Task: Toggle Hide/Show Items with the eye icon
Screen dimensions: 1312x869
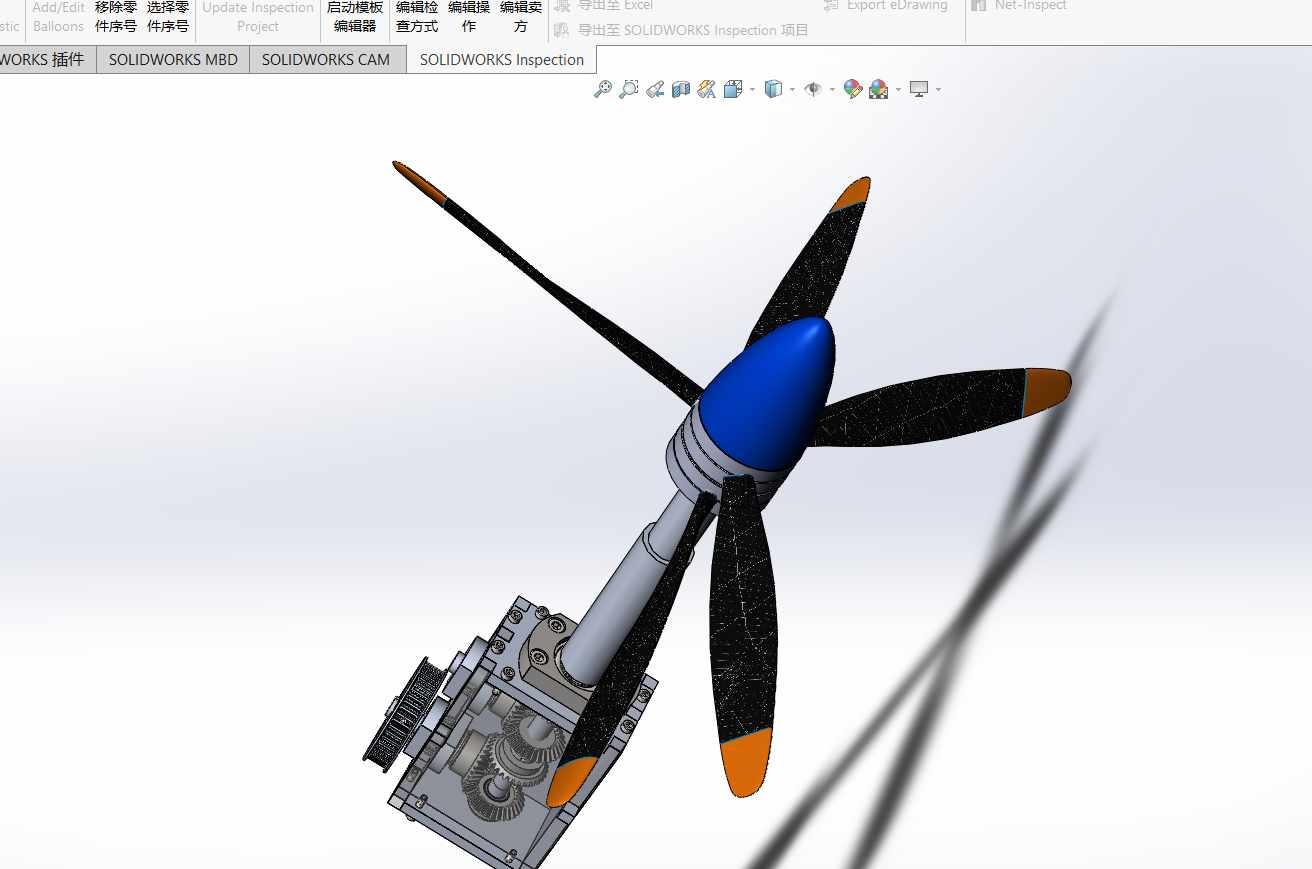Action: (811, 89)
